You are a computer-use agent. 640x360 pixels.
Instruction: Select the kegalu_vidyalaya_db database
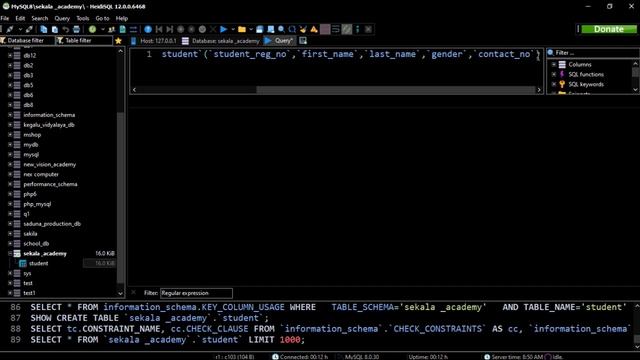pos(49,125)
